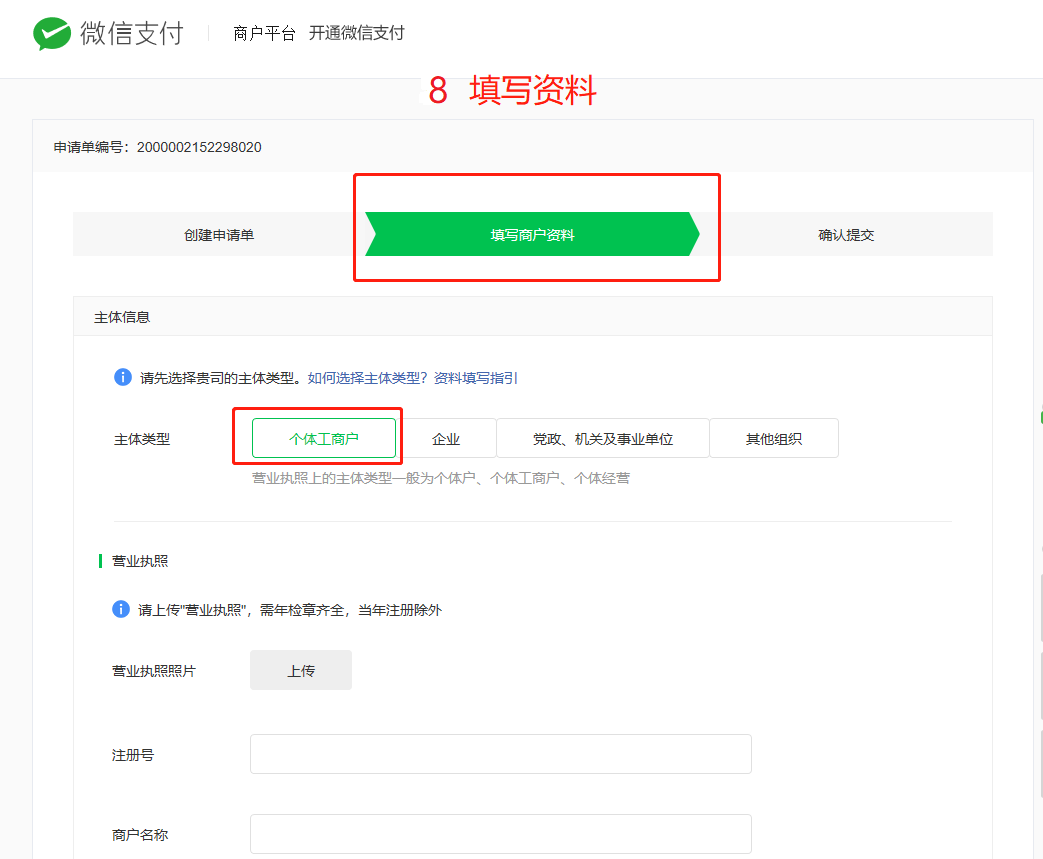The image size is (1043, 859).
Task: Click the application number 2000002152298020
Action: click(x=199, y=147)
